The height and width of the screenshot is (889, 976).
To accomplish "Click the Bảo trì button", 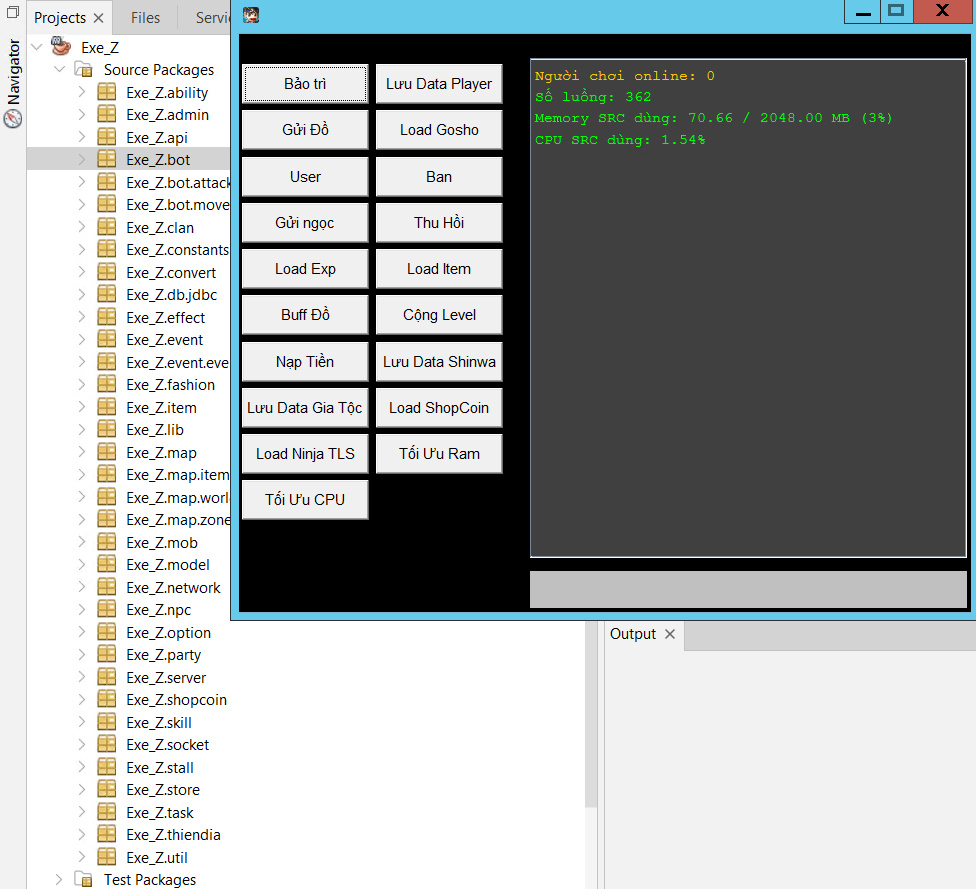I will pyautogui.click(x=304, y=84).
